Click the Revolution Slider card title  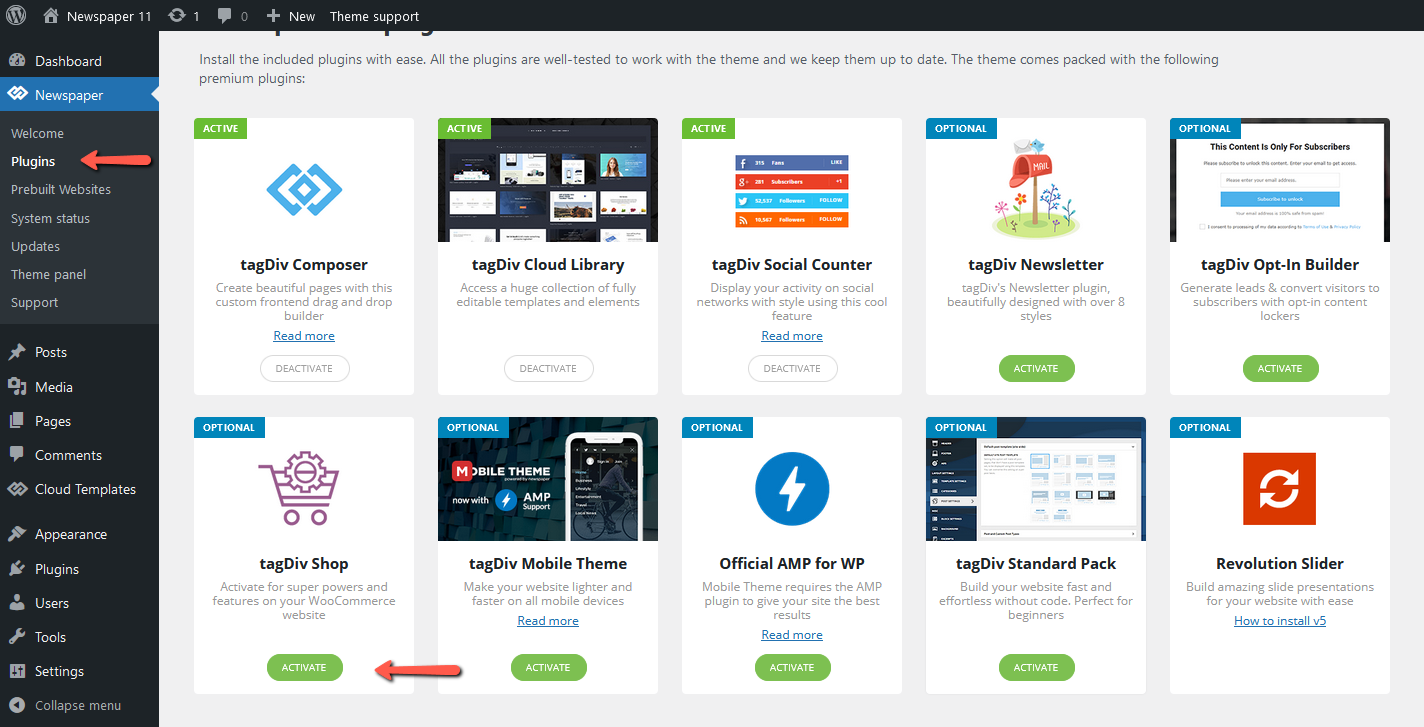pyautogui.click(x=1280, y=564)
